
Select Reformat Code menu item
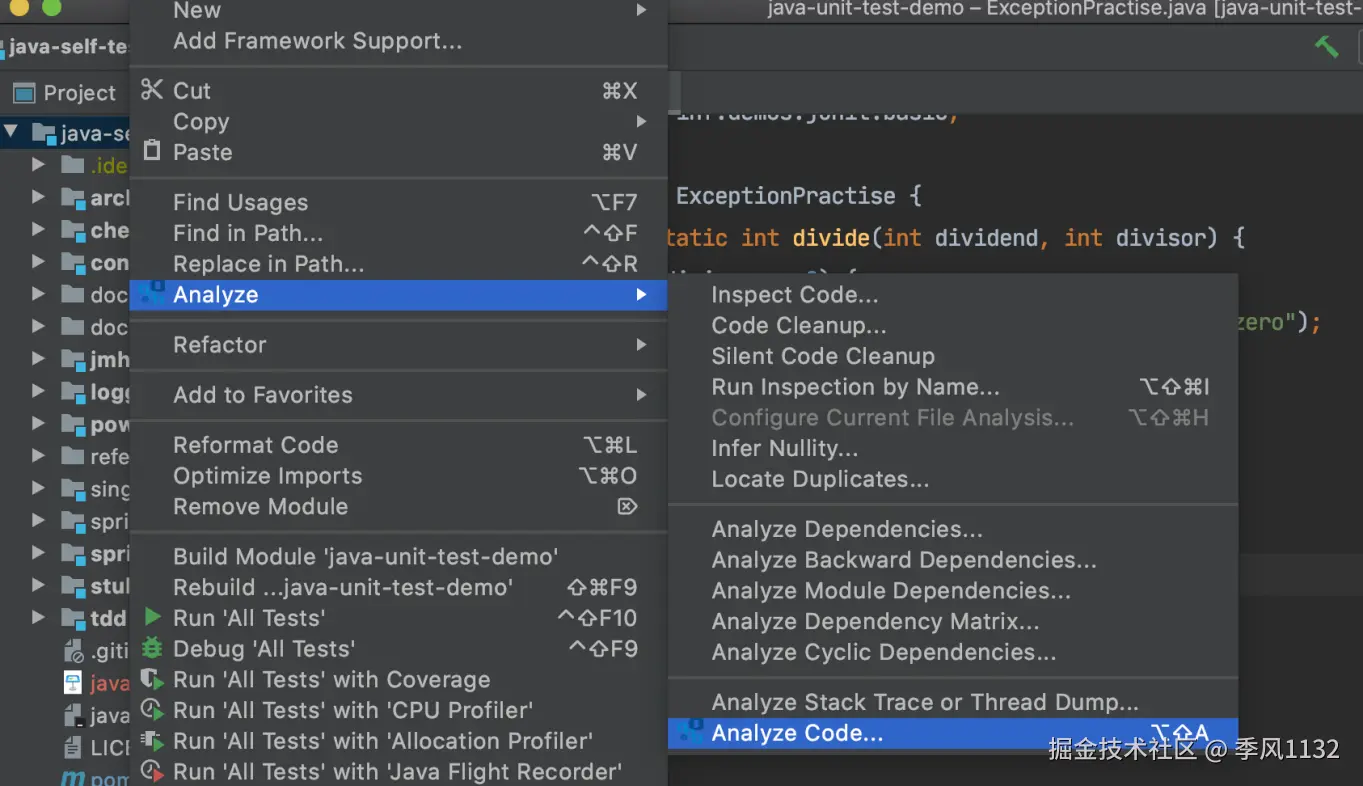(x=255, y=445)
